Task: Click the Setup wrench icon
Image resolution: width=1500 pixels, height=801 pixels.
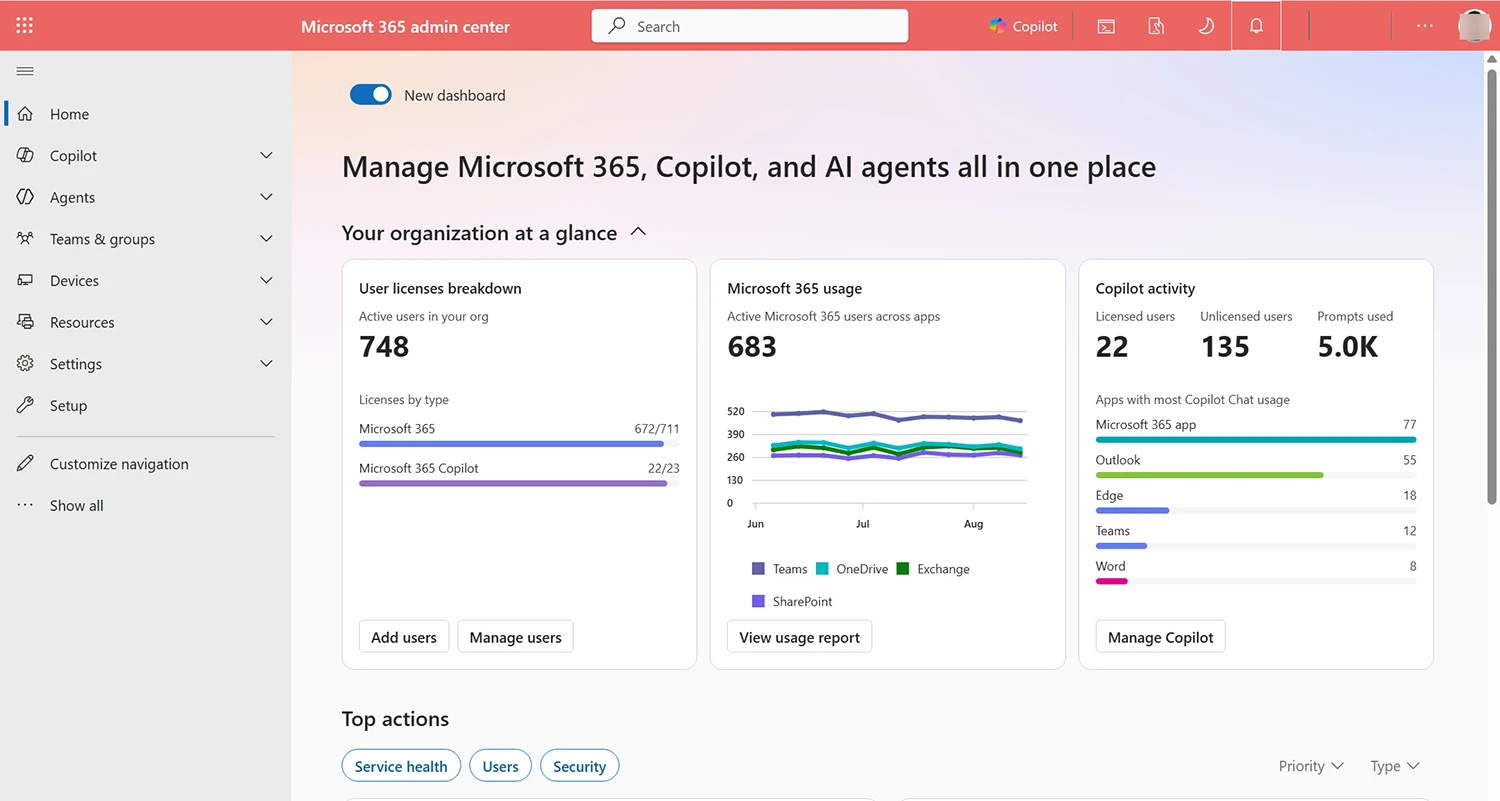Action: 26,405
